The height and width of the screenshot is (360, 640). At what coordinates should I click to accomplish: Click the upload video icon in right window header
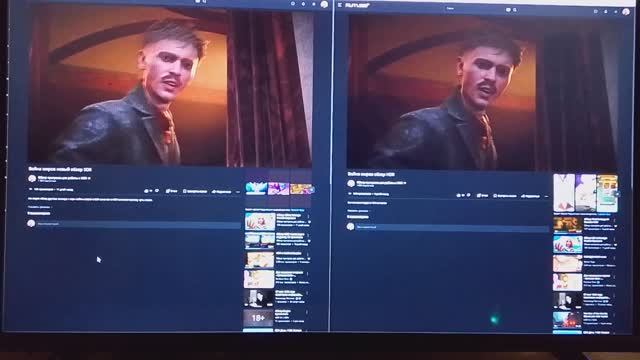point(596,11)
